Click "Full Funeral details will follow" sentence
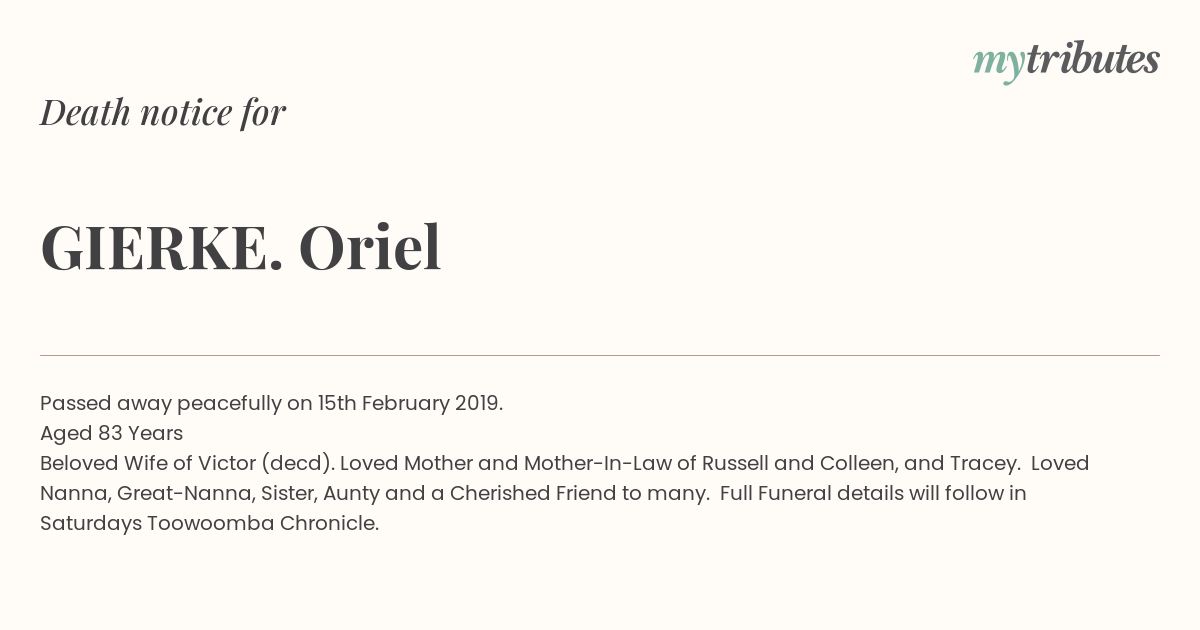 coord(863,493)
